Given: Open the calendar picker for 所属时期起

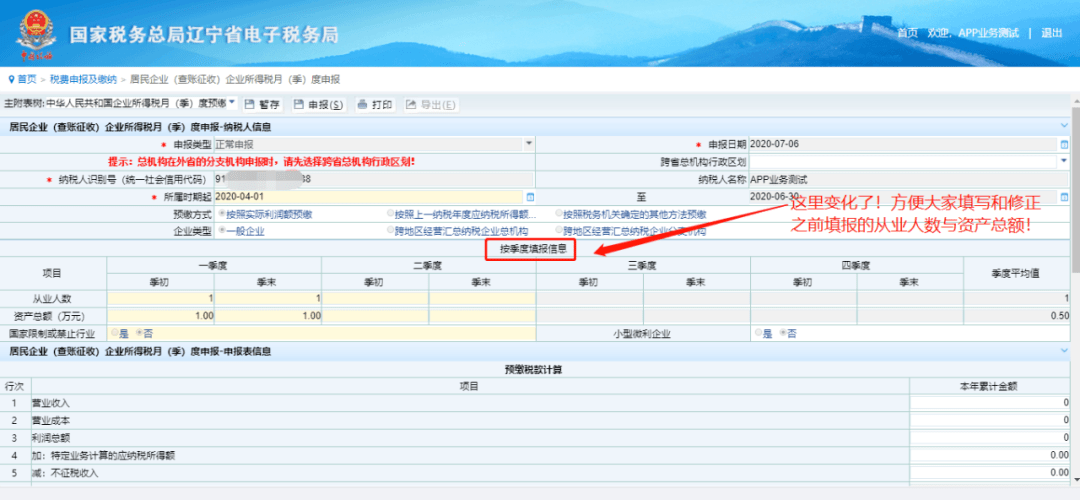Looking at the screenshot, I should pyautogui.click(x=530, y=197).
